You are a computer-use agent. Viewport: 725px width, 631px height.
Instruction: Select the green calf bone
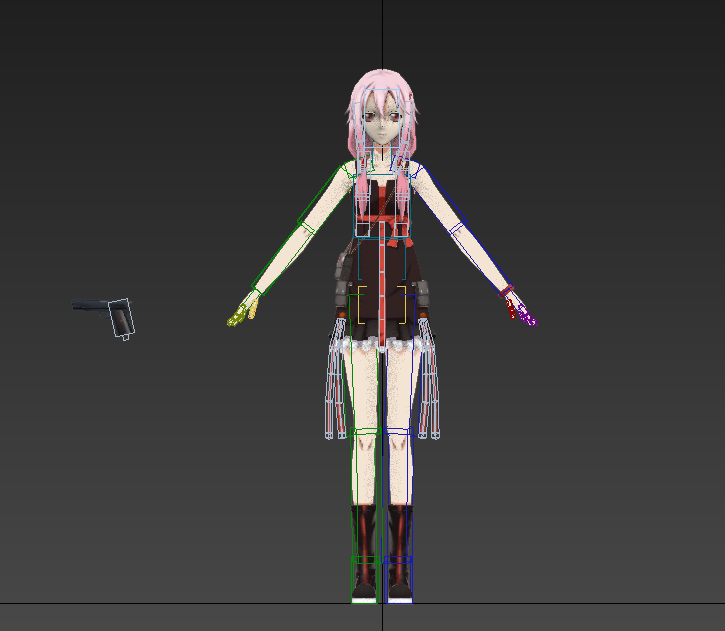[365, 495]
